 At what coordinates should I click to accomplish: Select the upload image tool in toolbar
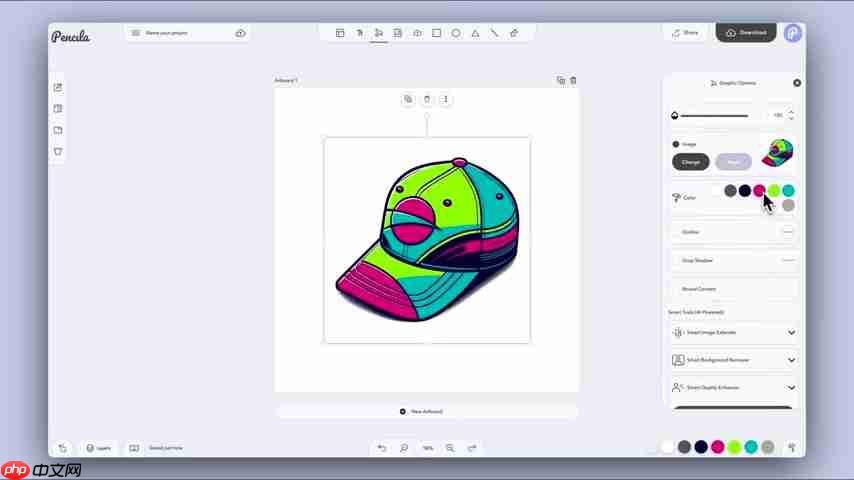(417, 33)
